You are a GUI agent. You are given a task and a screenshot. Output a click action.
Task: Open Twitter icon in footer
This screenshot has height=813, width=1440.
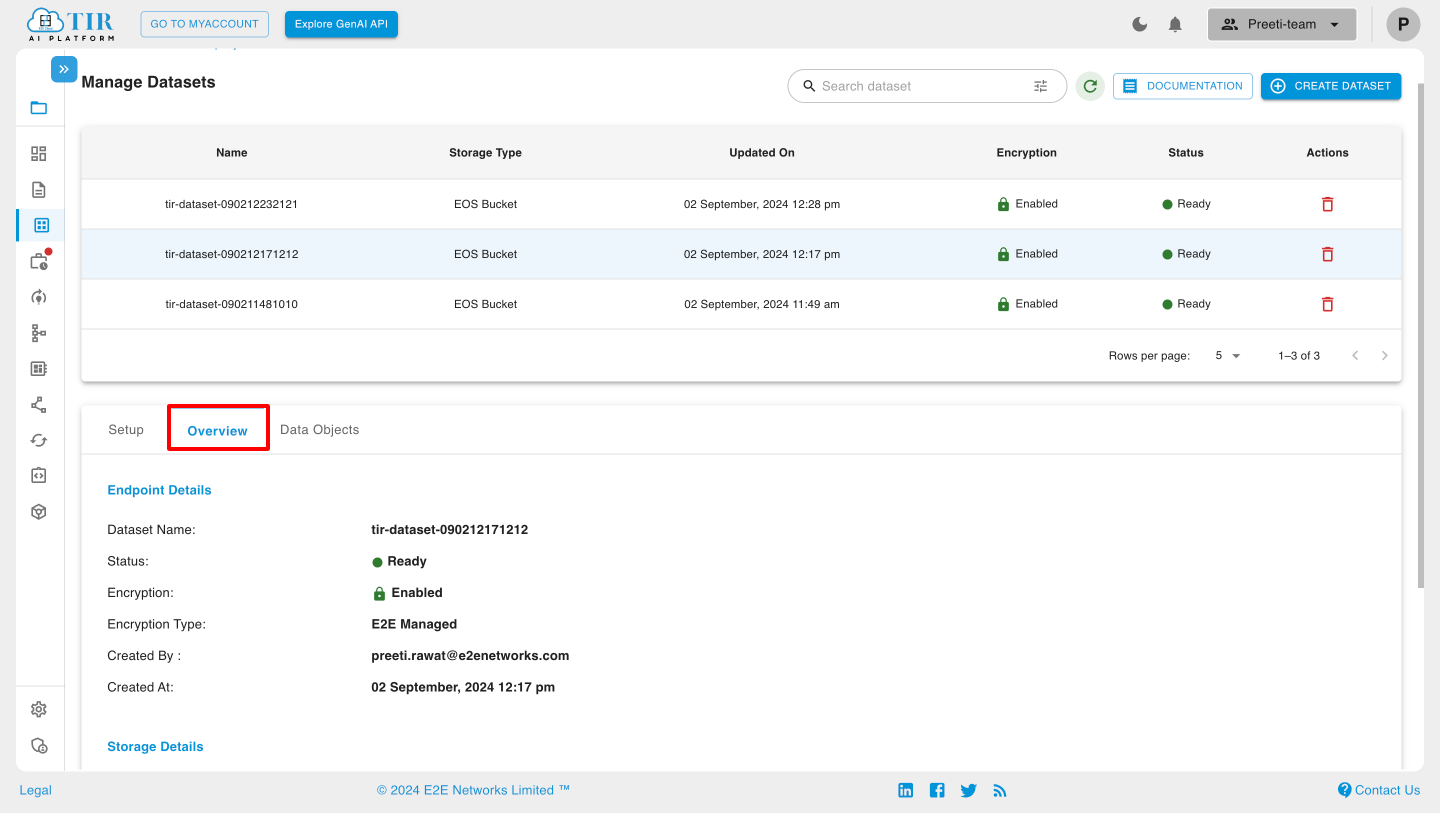point(968,790)
